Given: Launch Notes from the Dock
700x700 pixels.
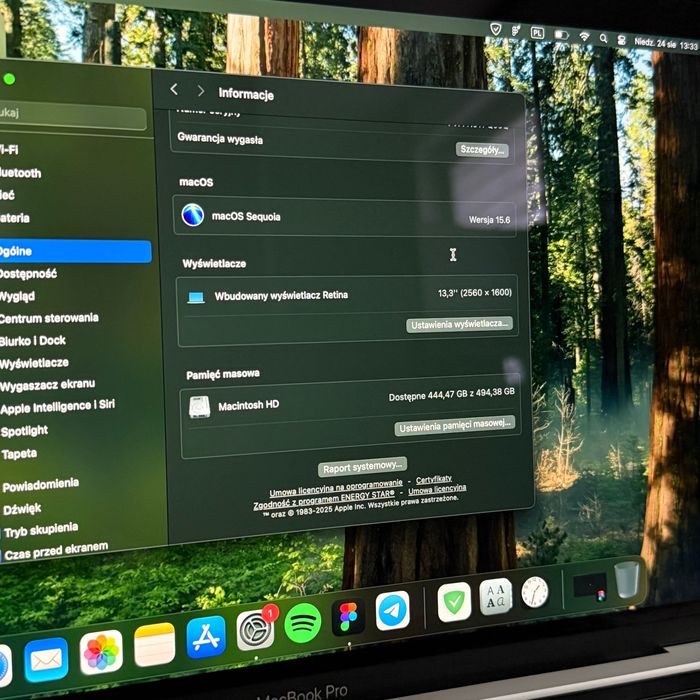Looking at the screenshot, I should pos(154,644).
